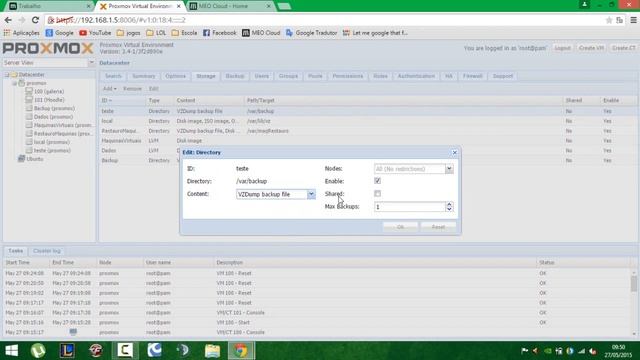Select the local storage row in table
The width and height of the screenshot is (640, 360).
[367, 121]
